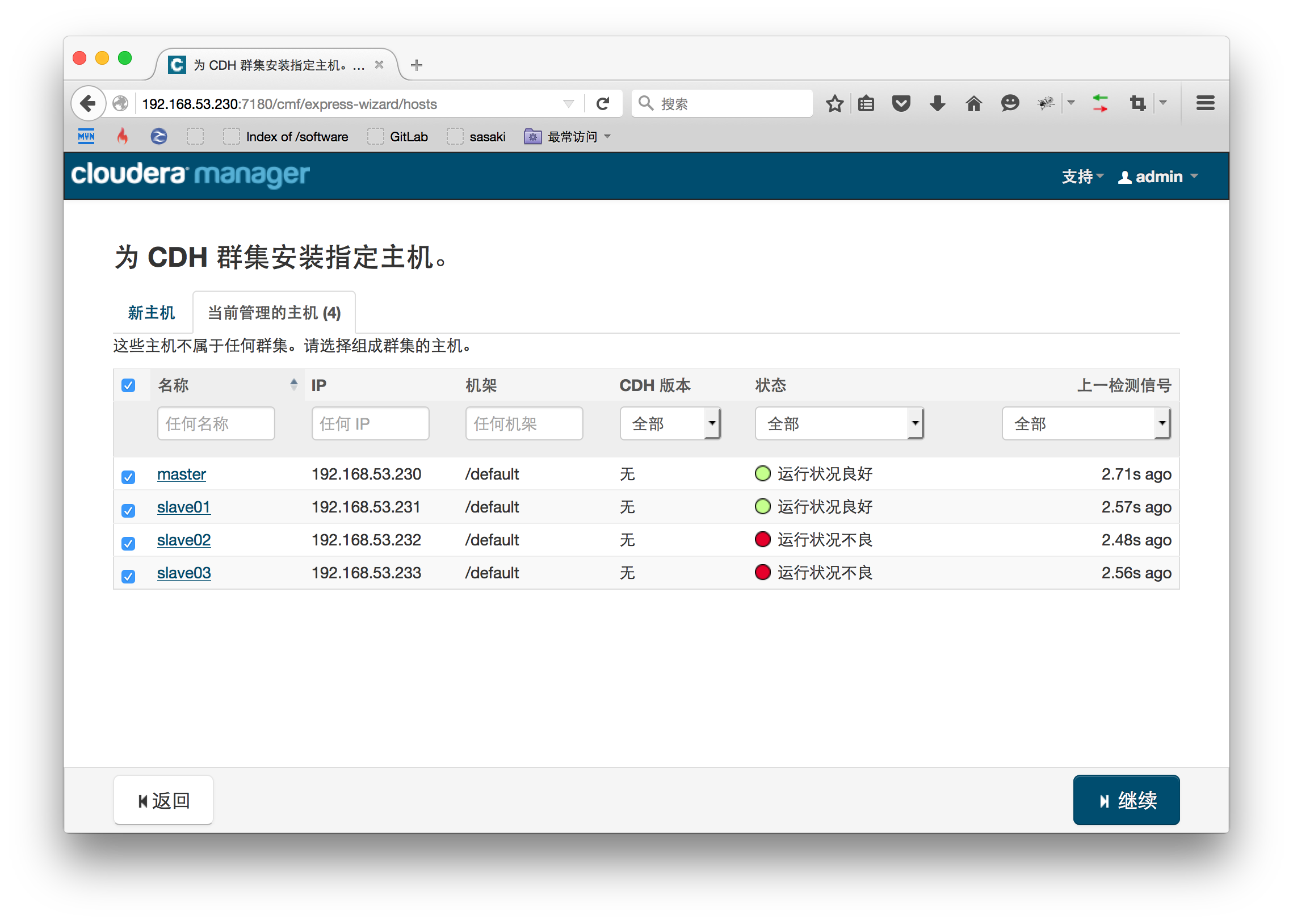Open the admin user menu
The height and width of the screenshot is (924, 1293).
coord(1158,177)
